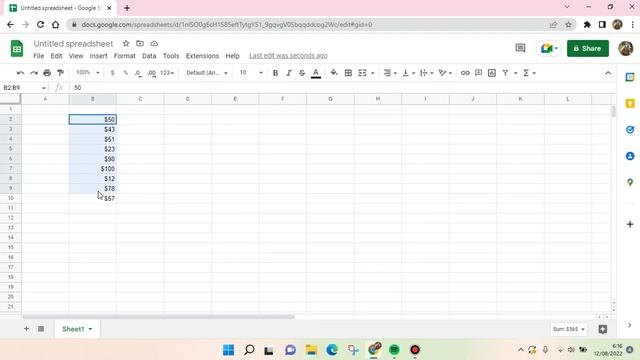Open the View menu
Image resolution: width=640 pixels, height=360 pixels.
[76, 56]
